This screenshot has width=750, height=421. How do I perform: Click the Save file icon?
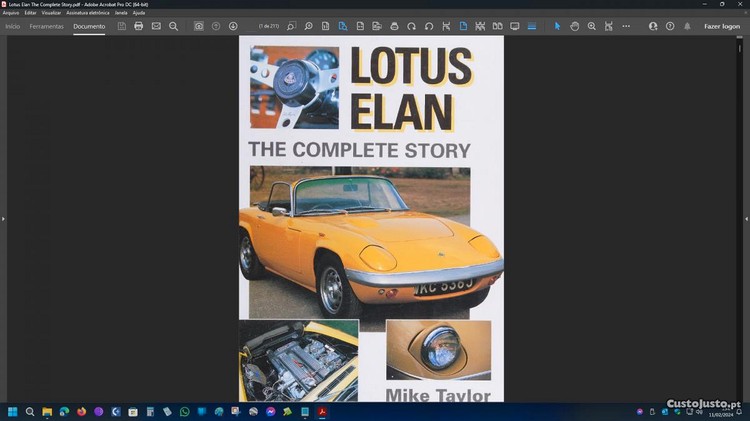point(122,26)
